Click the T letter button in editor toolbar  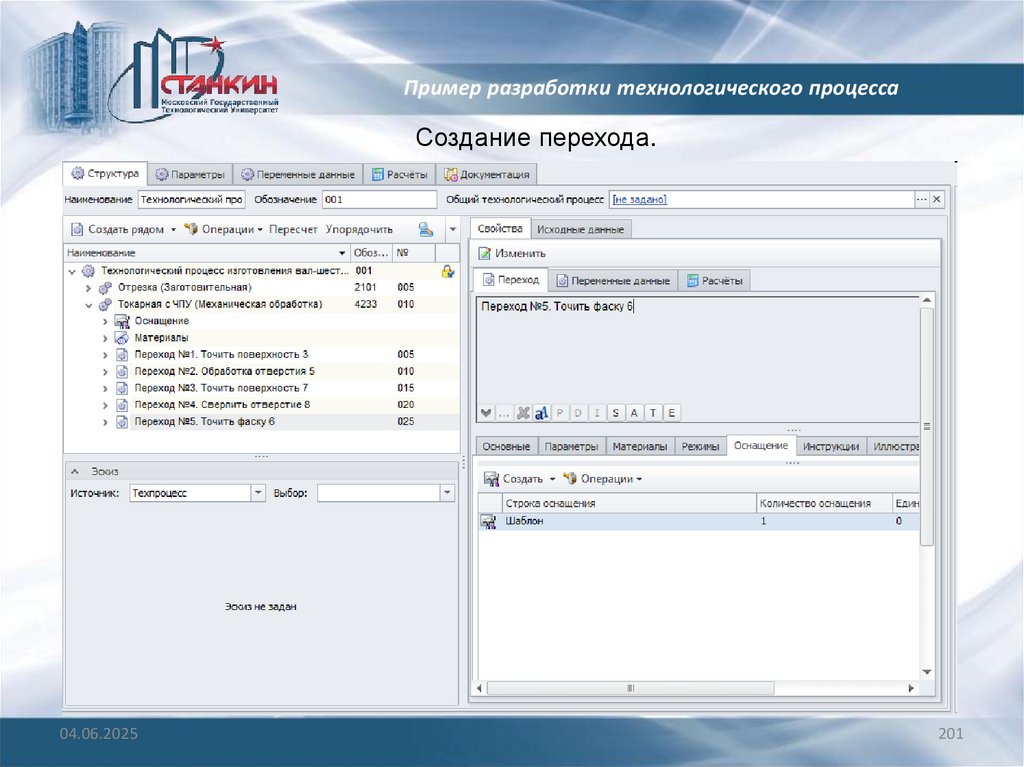click(652, 413)
